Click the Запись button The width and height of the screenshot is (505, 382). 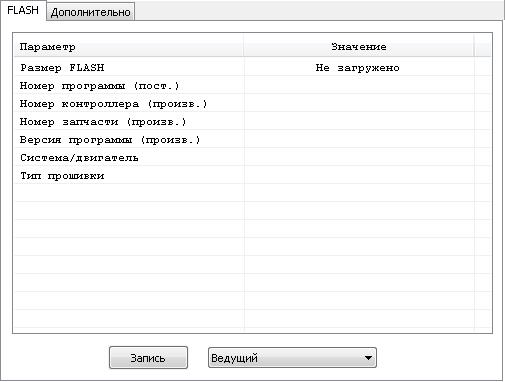[148, 358]
